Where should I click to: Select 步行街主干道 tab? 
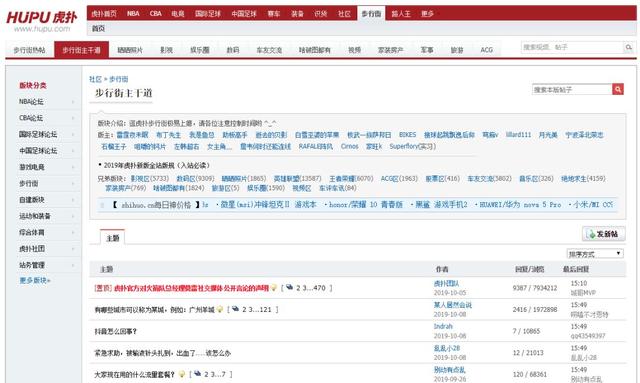click(x=81, y=50)
